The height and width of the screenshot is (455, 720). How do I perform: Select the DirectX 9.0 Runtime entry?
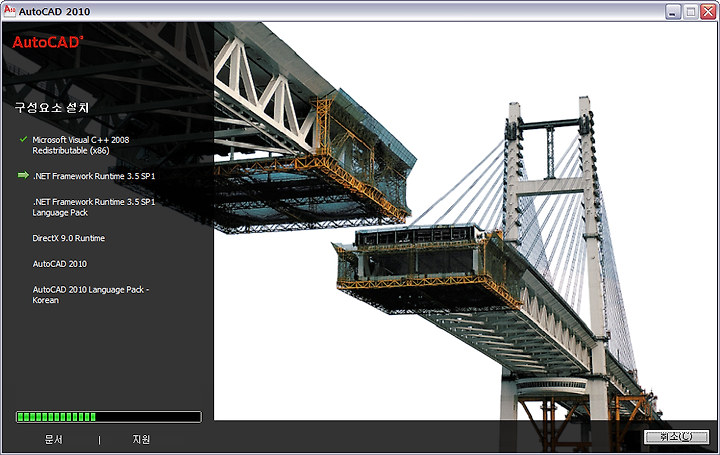click(68, 238)
